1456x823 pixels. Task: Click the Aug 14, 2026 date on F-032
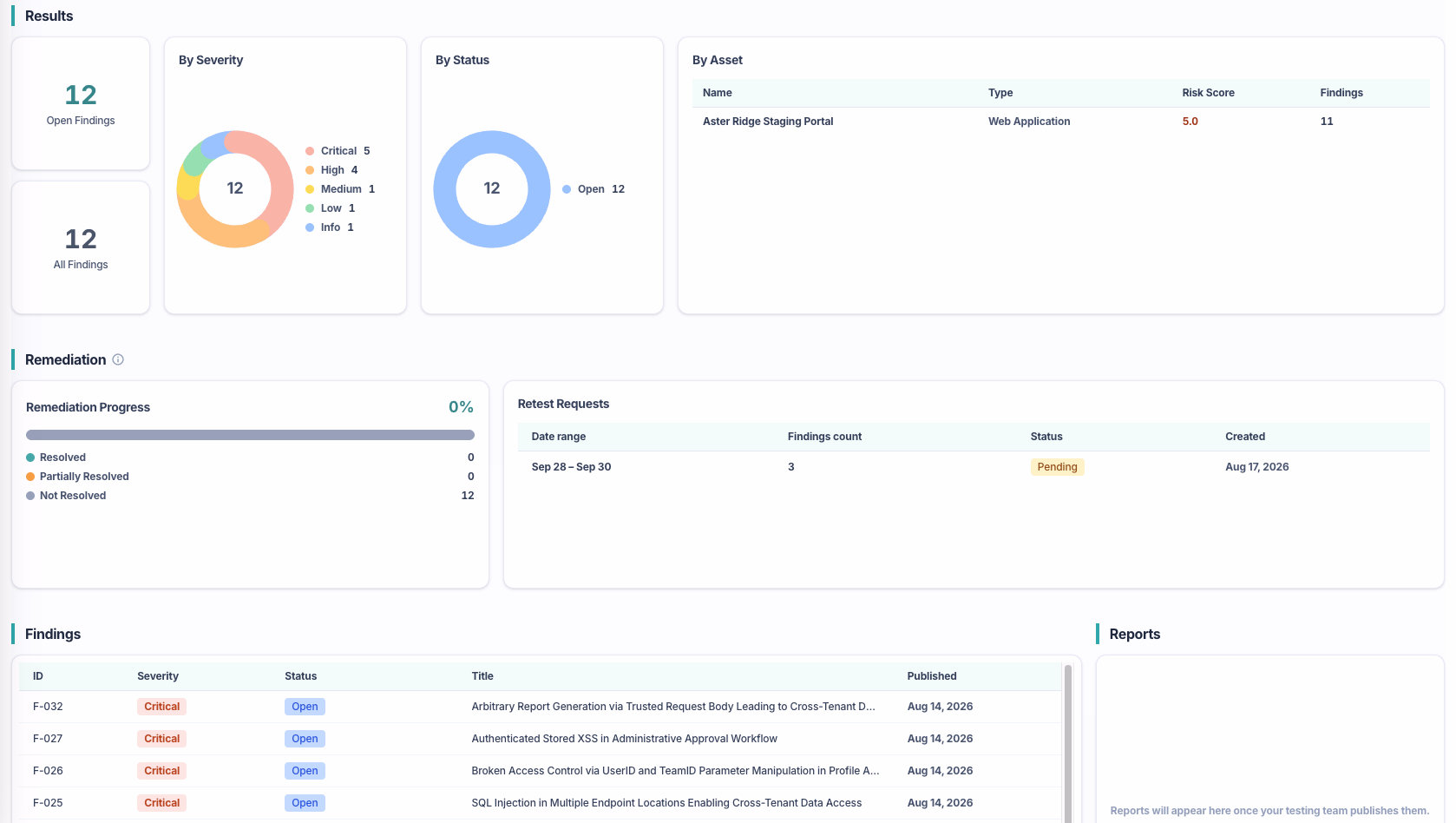[x=940, y=707]
